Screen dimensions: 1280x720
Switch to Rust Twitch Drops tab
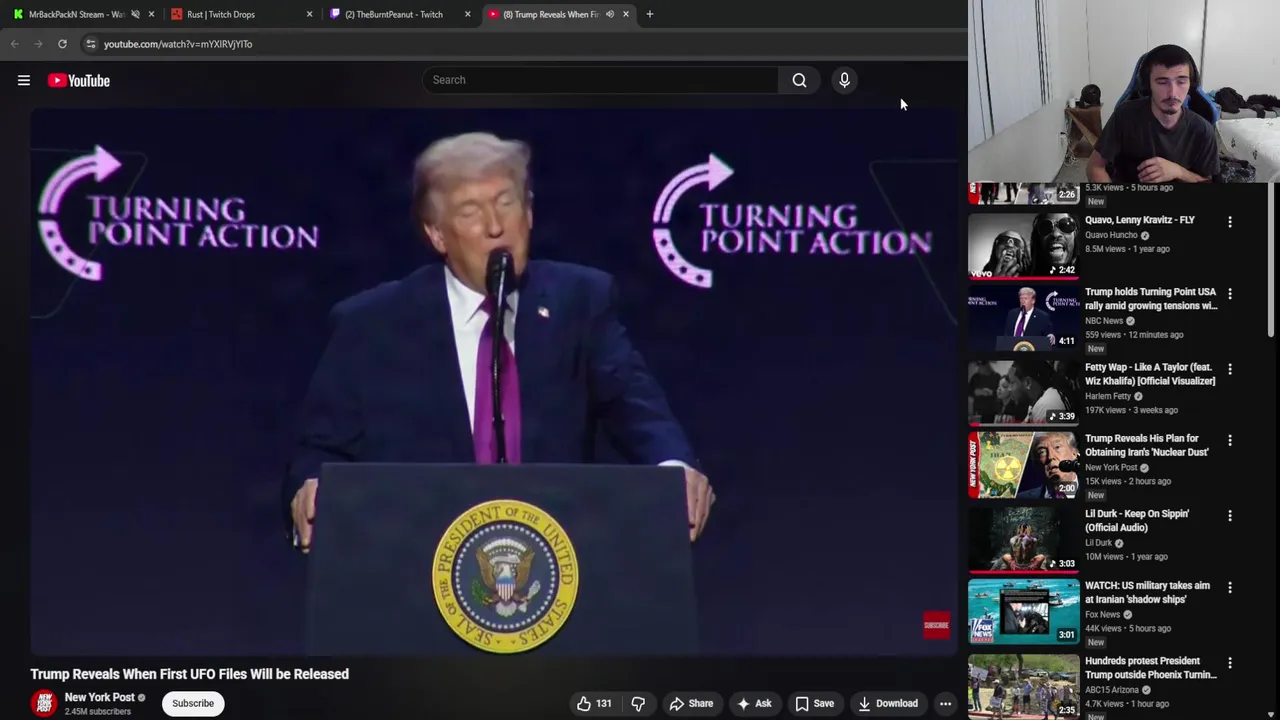(x=221, y=14)
